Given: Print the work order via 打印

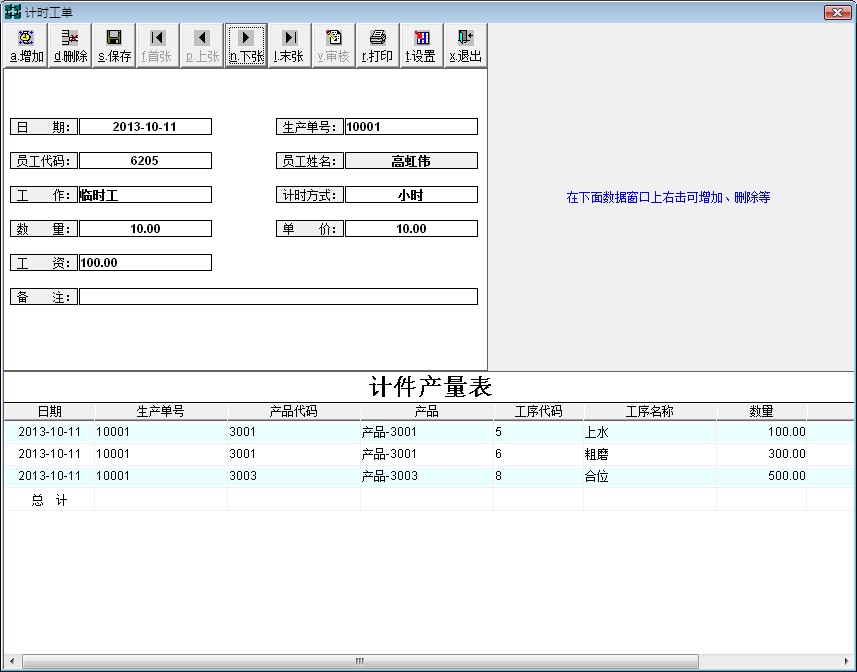Looking at the screenshot, I should (x=377, y=46).
